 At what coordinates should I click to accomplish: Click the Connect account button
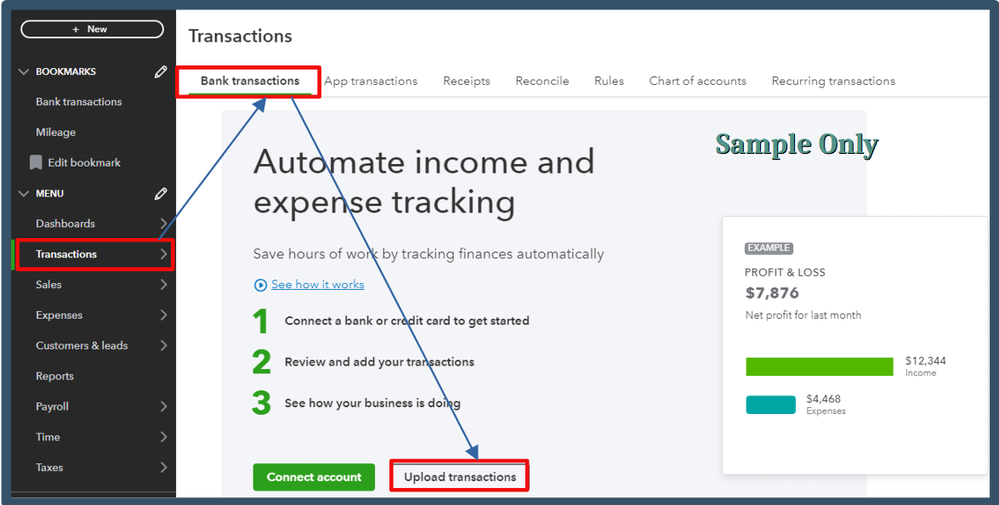pos(314,477)
